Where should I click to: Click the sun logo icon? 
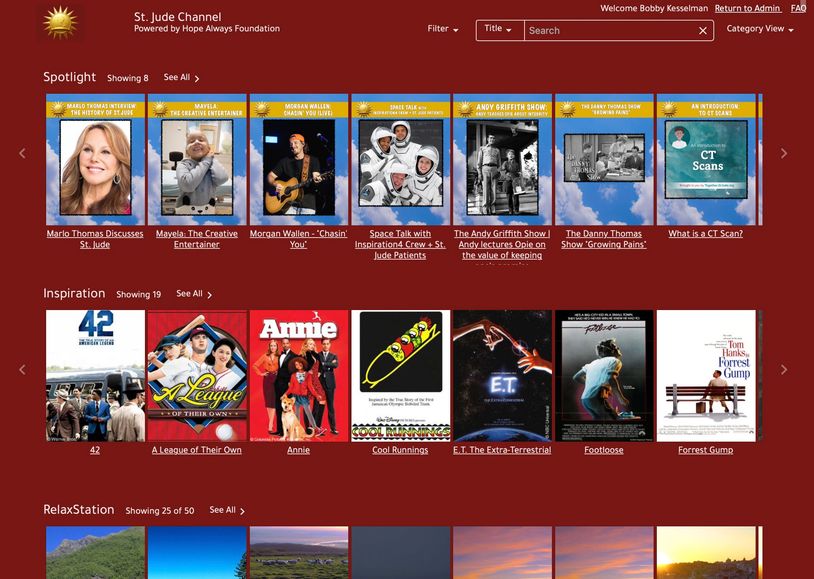(x=60, y=22)
